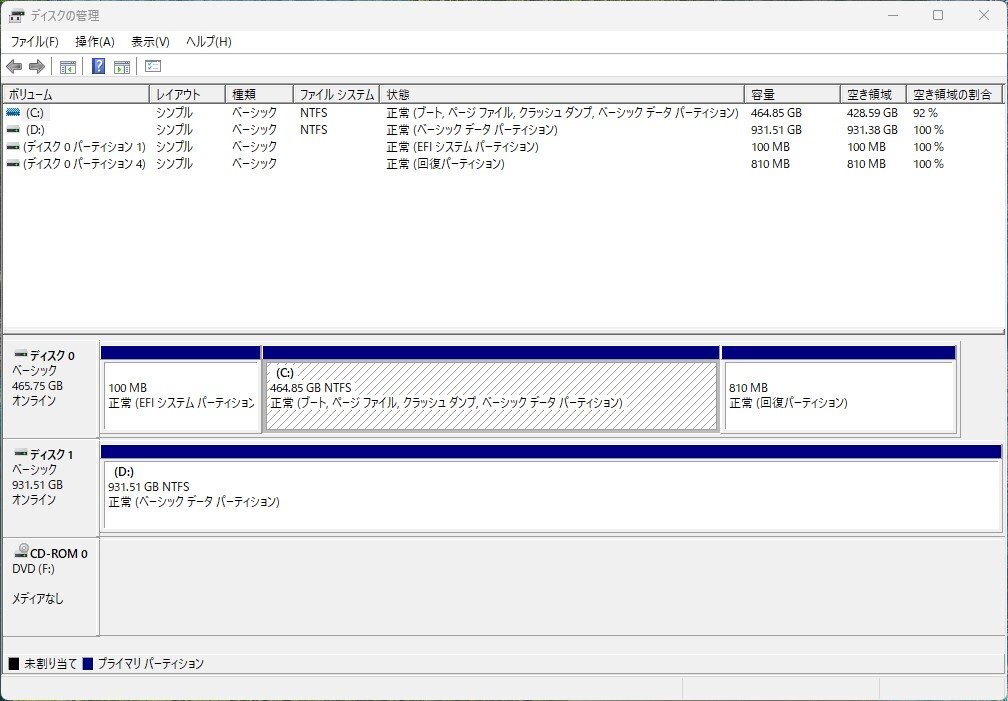Click the ディスク 1 disk icon
This screenshot has width=1008, height=701.
tap(21, 453)
